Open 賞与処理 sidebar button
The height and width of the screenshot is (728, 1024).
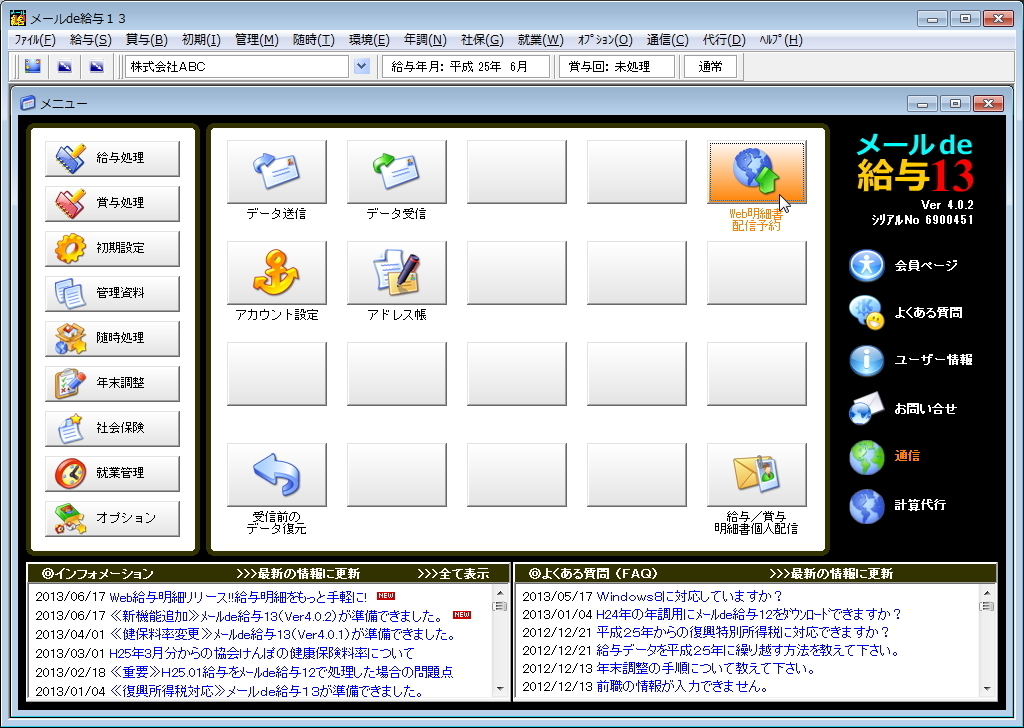tap(112, 203)
